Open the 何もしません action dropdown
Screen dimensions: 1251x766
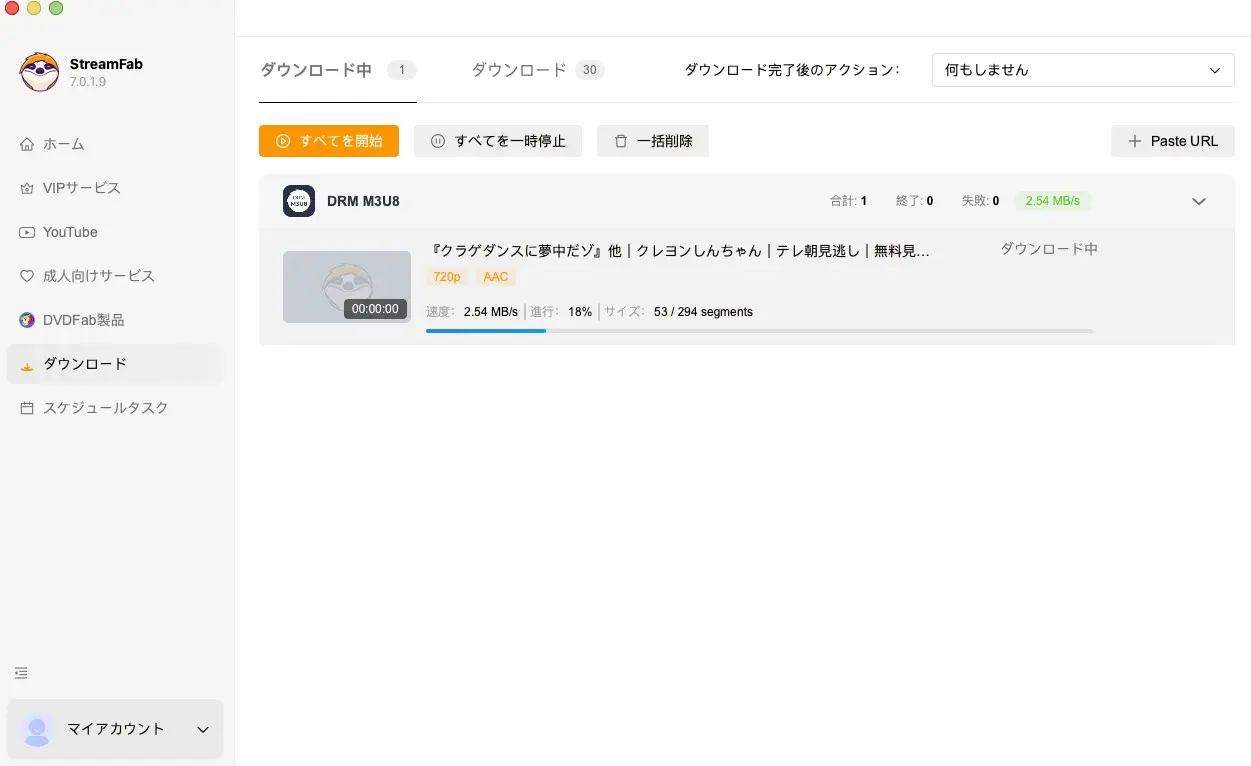click(x=1083, y=70)
